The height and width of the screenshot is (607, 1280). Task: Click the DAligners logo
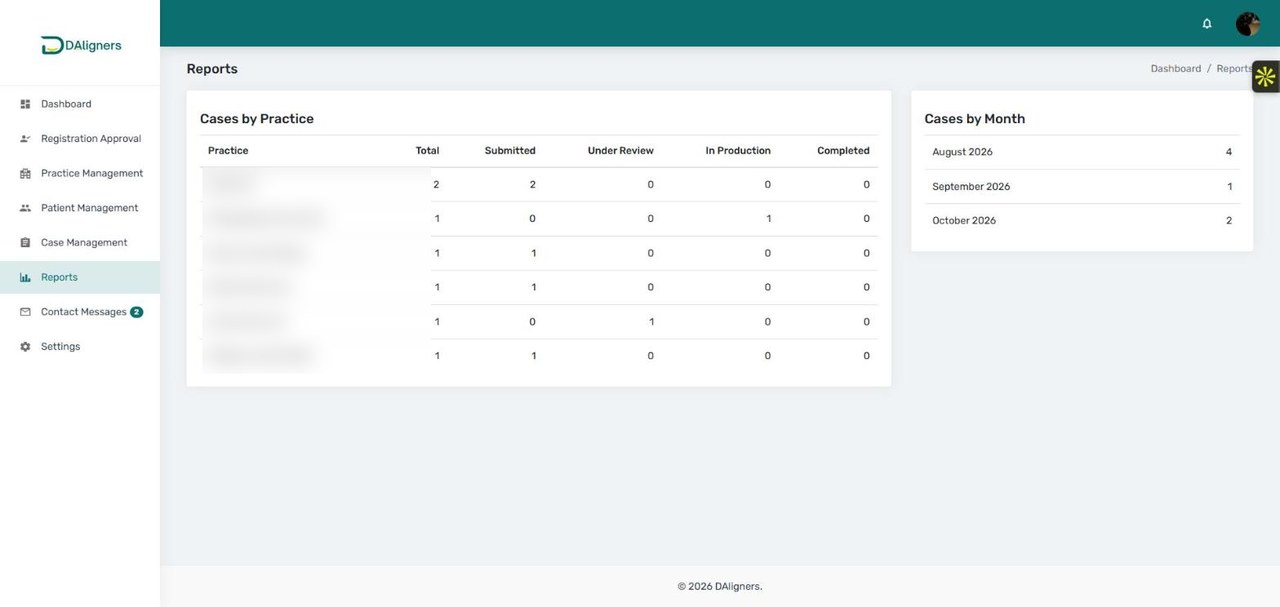[81, 45]
